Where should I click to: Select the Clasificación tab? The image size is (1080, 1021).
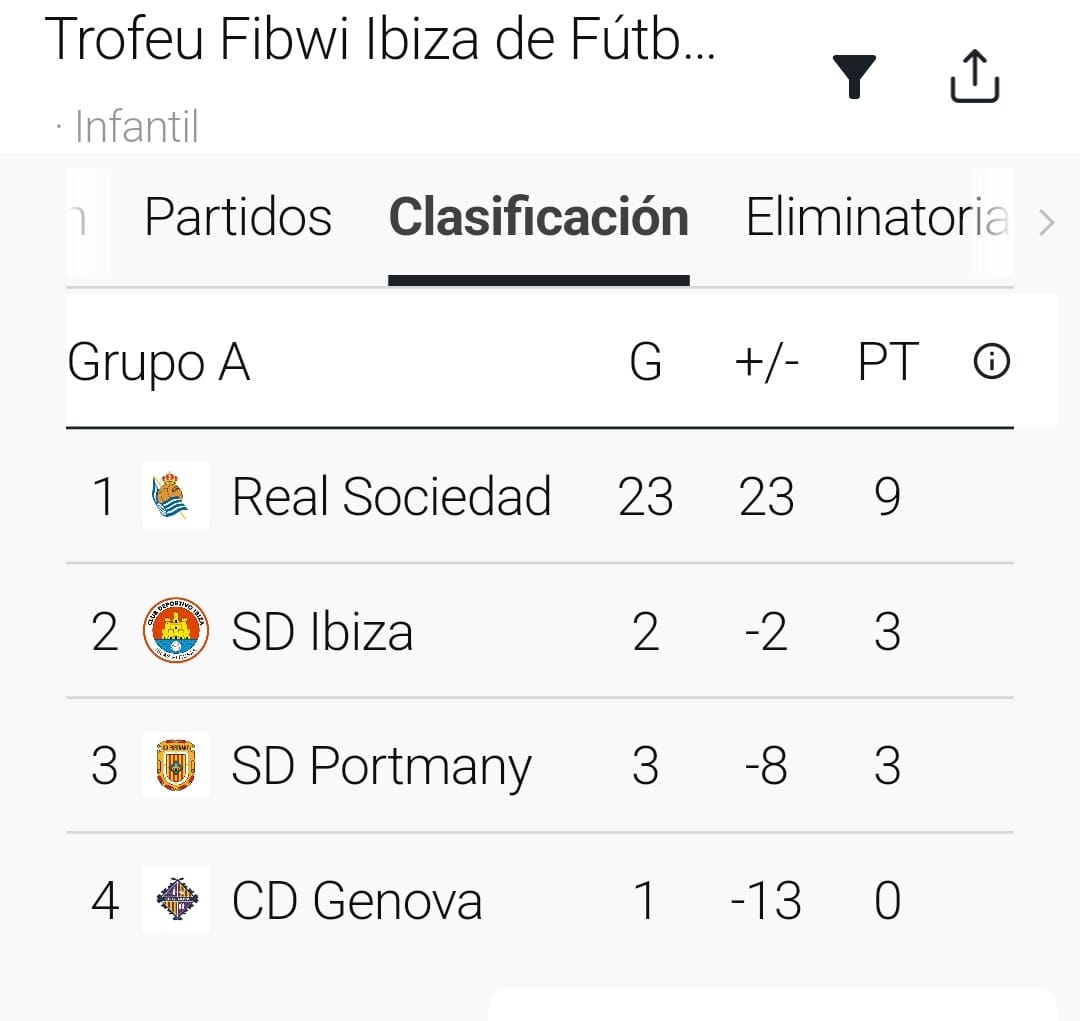[538, 217]
